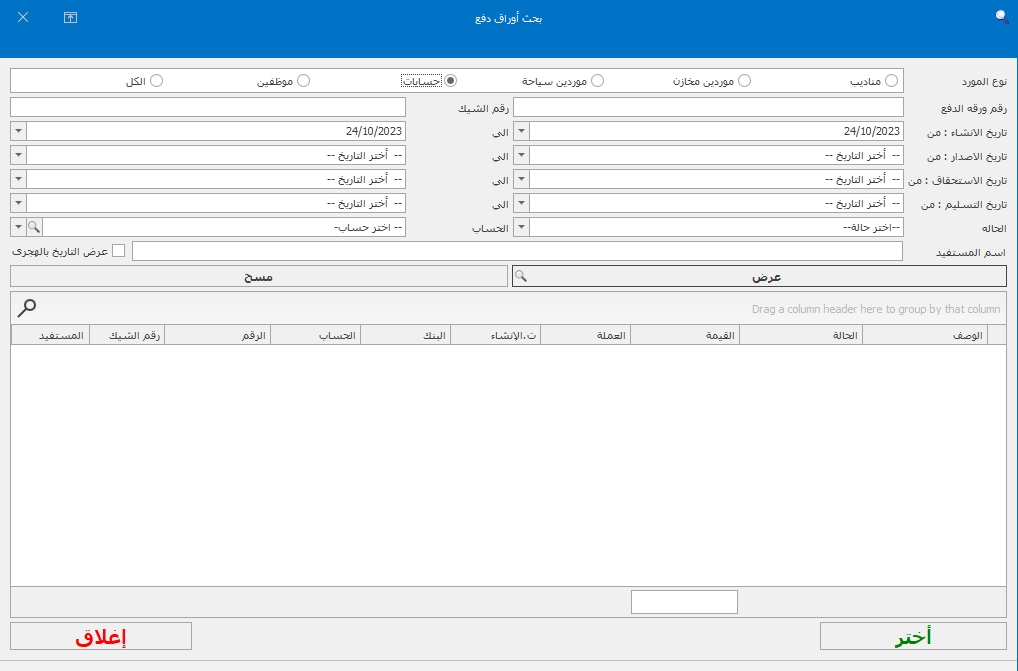The width and height of the screenshot is (1018, 671).
Task: Open the الحساب account dropdown arrow
Action: [18, 228]
